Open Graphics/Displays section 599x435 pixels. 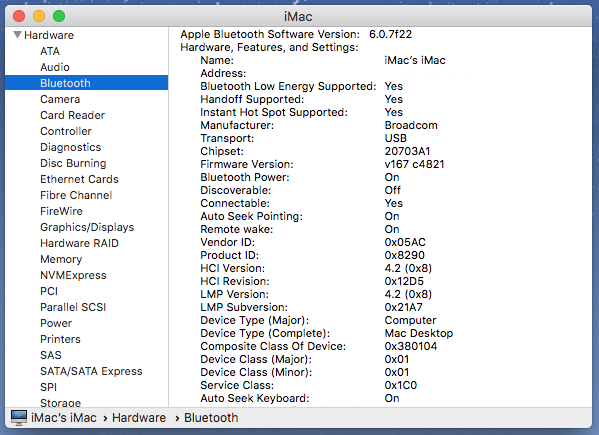(x=87, y=227)
